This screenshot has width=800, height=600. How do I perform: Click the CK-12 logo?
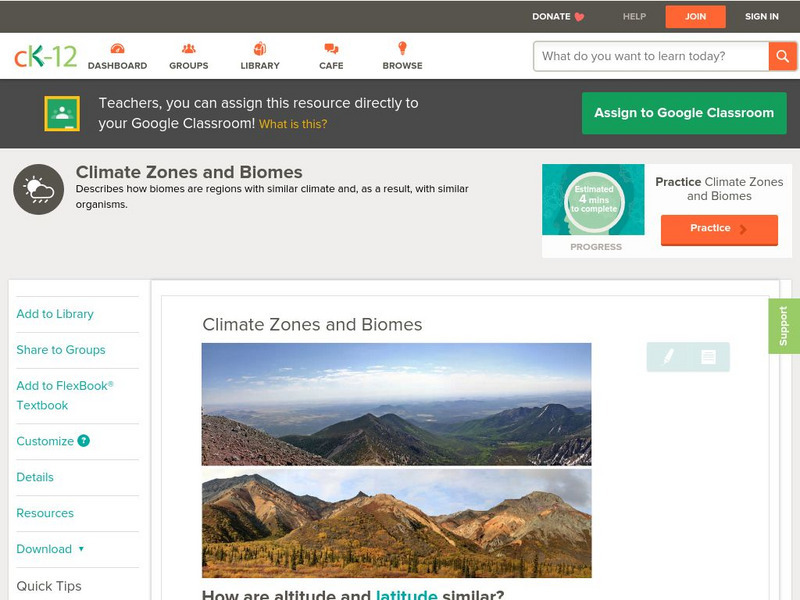[x=45, y=56]
